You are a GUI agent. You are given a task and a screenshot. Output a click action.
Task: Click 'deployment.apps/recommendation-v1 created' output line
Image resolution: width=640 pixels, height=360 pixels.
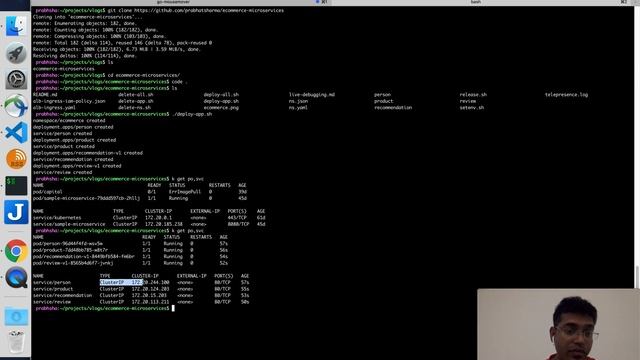(x=88, y=153)
